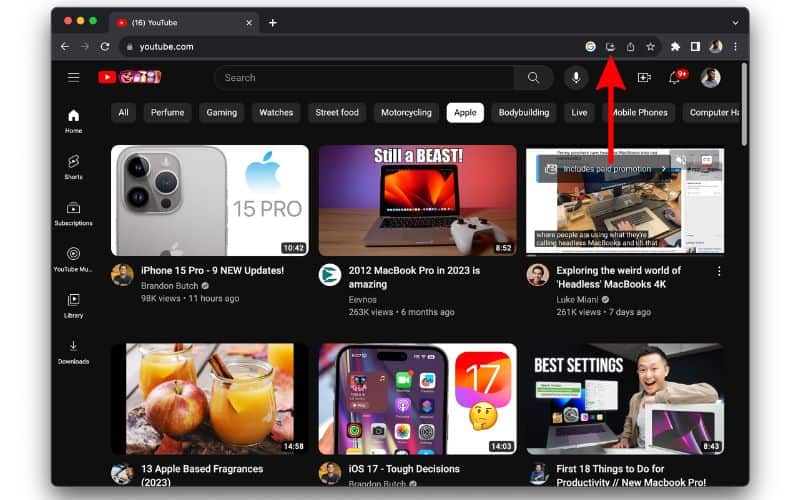
Task: Click the Create video camera icon
Action: [644, 77]
